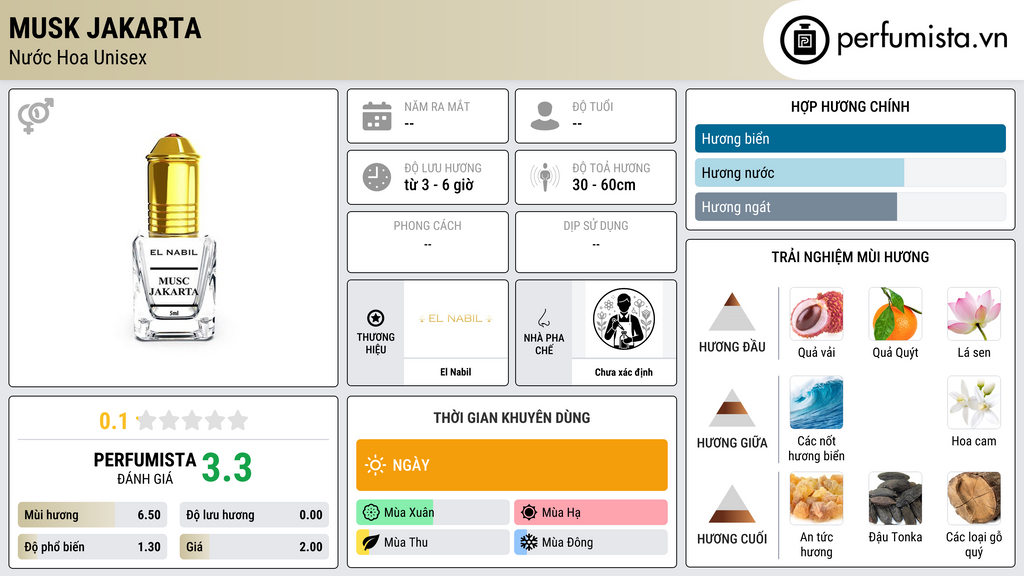Screen dimensions: 1024x576
Task: Click the Mùa Xuân flower icon
Action: pyautogui.click(x=371, y=513)
